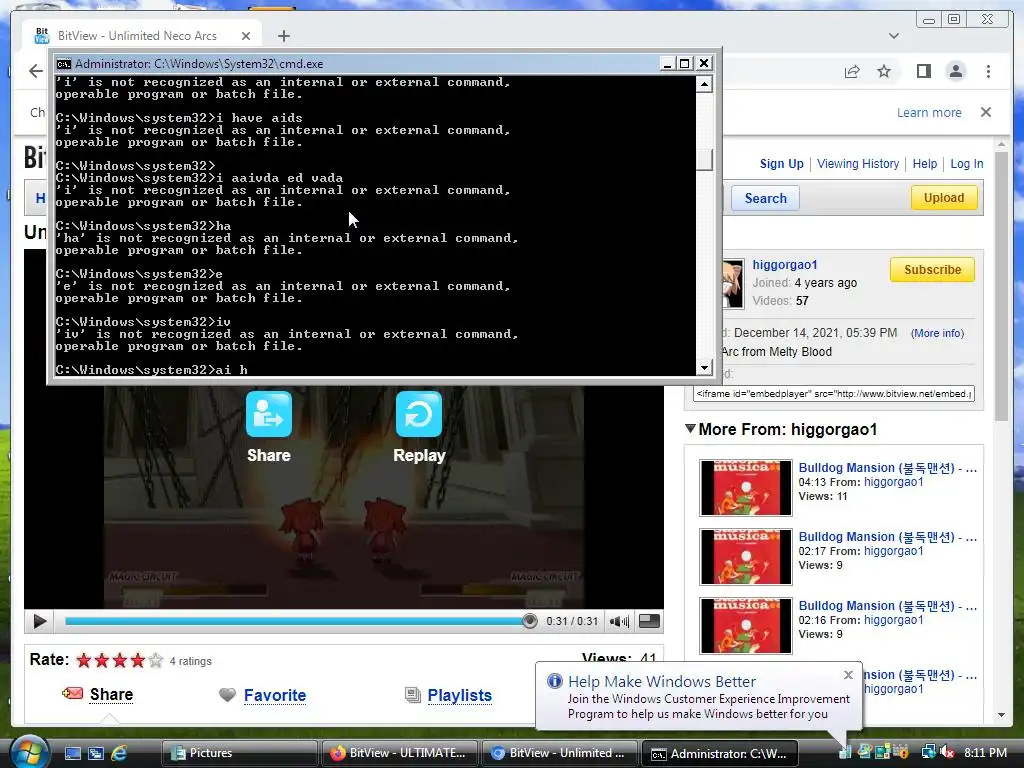Click the Favorite heart link
Viewport: 1024px width, 768px height.
pos(274,695)
